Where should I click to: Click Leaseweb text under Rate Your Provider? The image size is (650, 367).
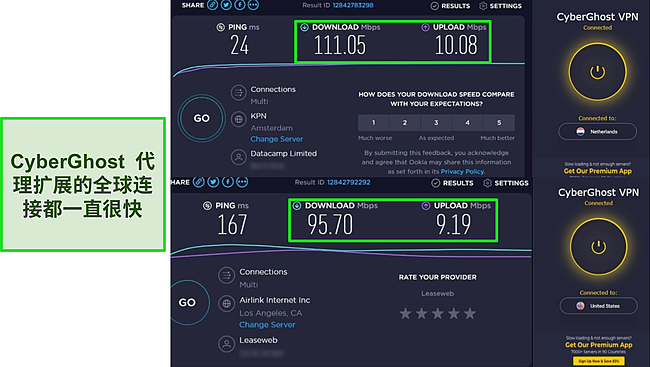(x=437, y=293)
